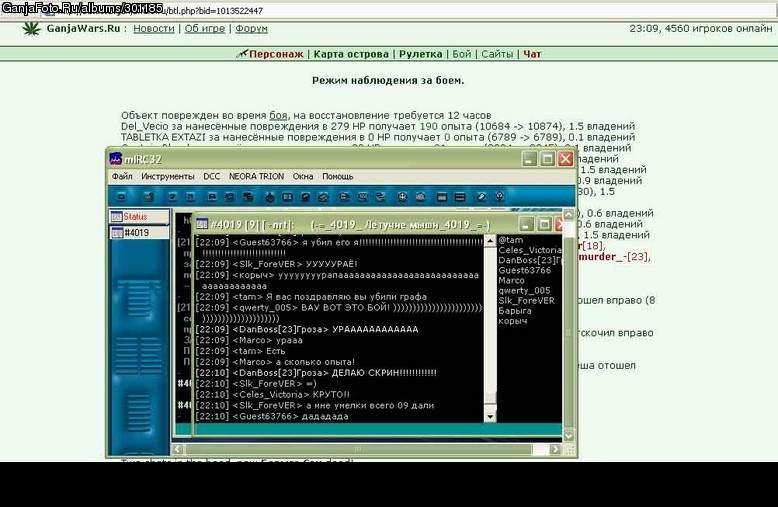Click the sixth mIRC toolbar icon
The height and width of the screenshot is (507, 778).
229,197
